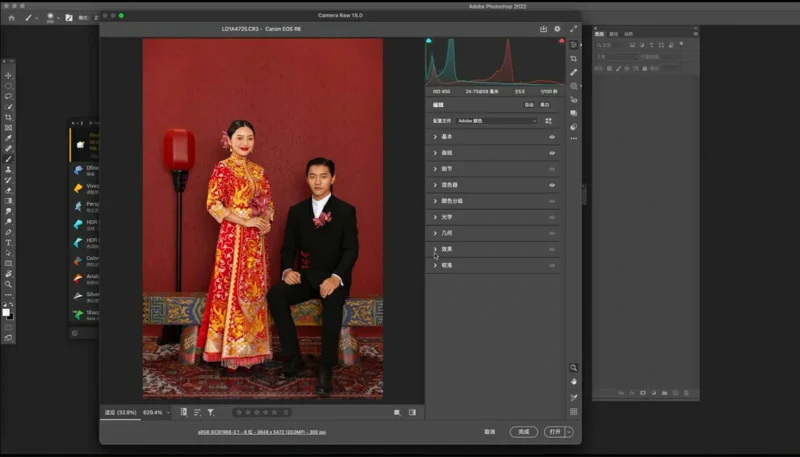
Task: Toggle the 混色器 panel eye icon
Action: tap(551, 185)
